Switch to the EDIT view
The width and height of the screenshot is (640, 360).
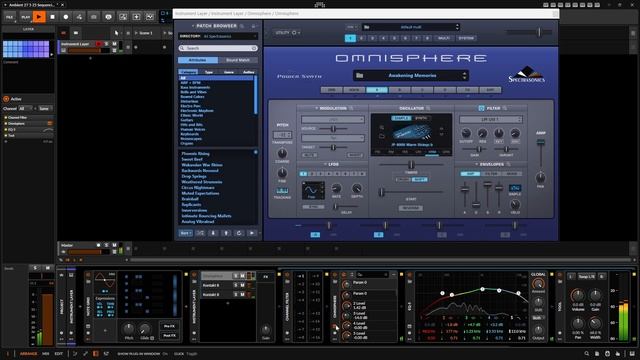pos(59,354)
